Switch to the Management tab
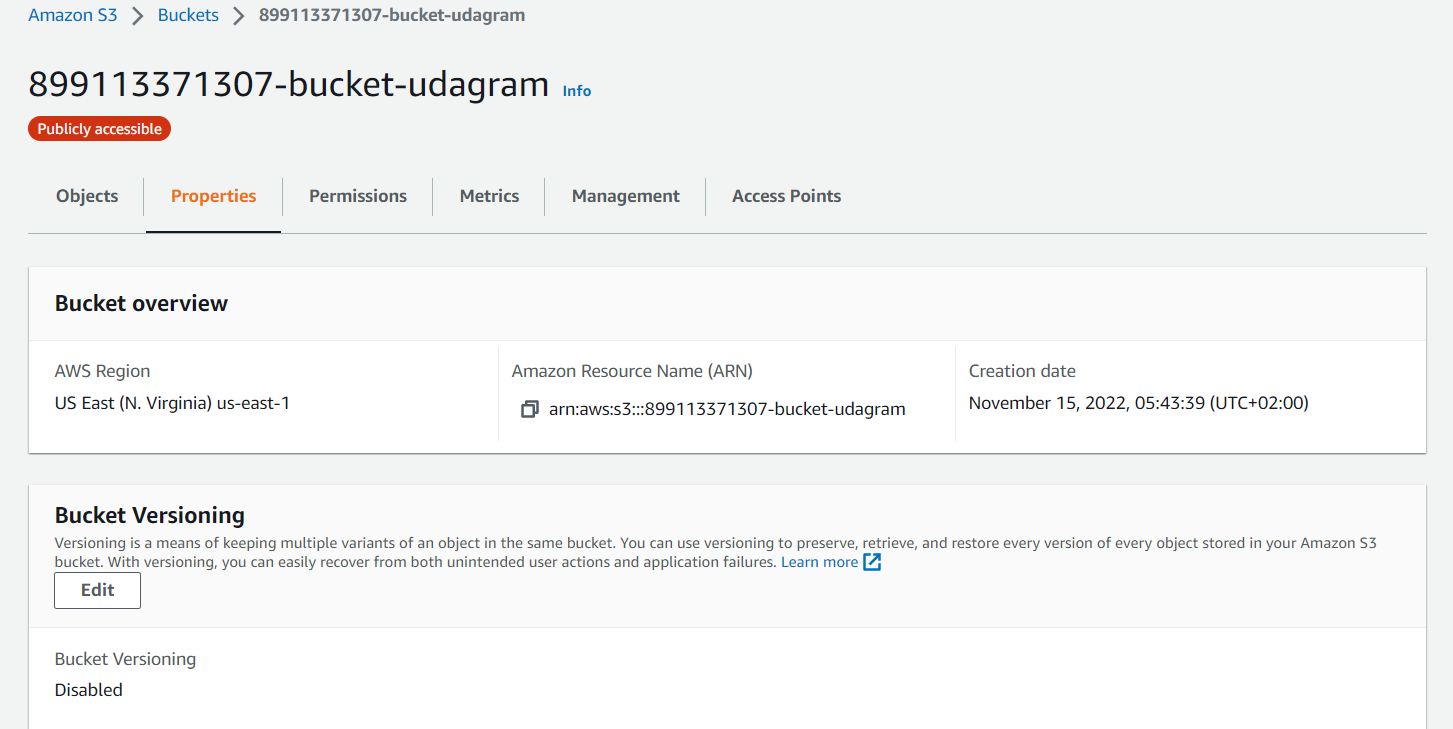This screenshot has height=729, width=1453. [626, 196]
